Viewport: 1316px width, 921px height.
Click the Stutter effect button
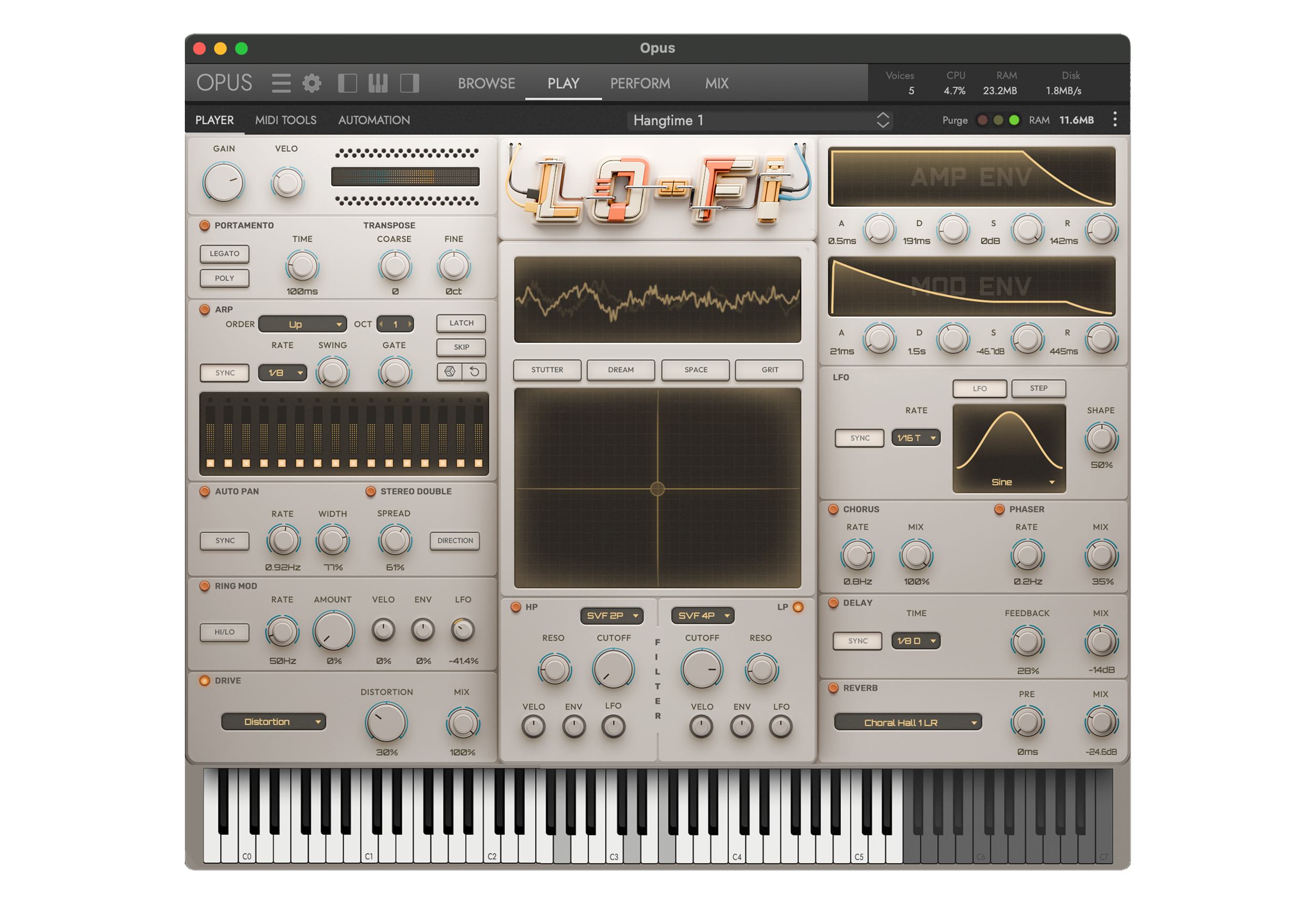coord(547,370)
